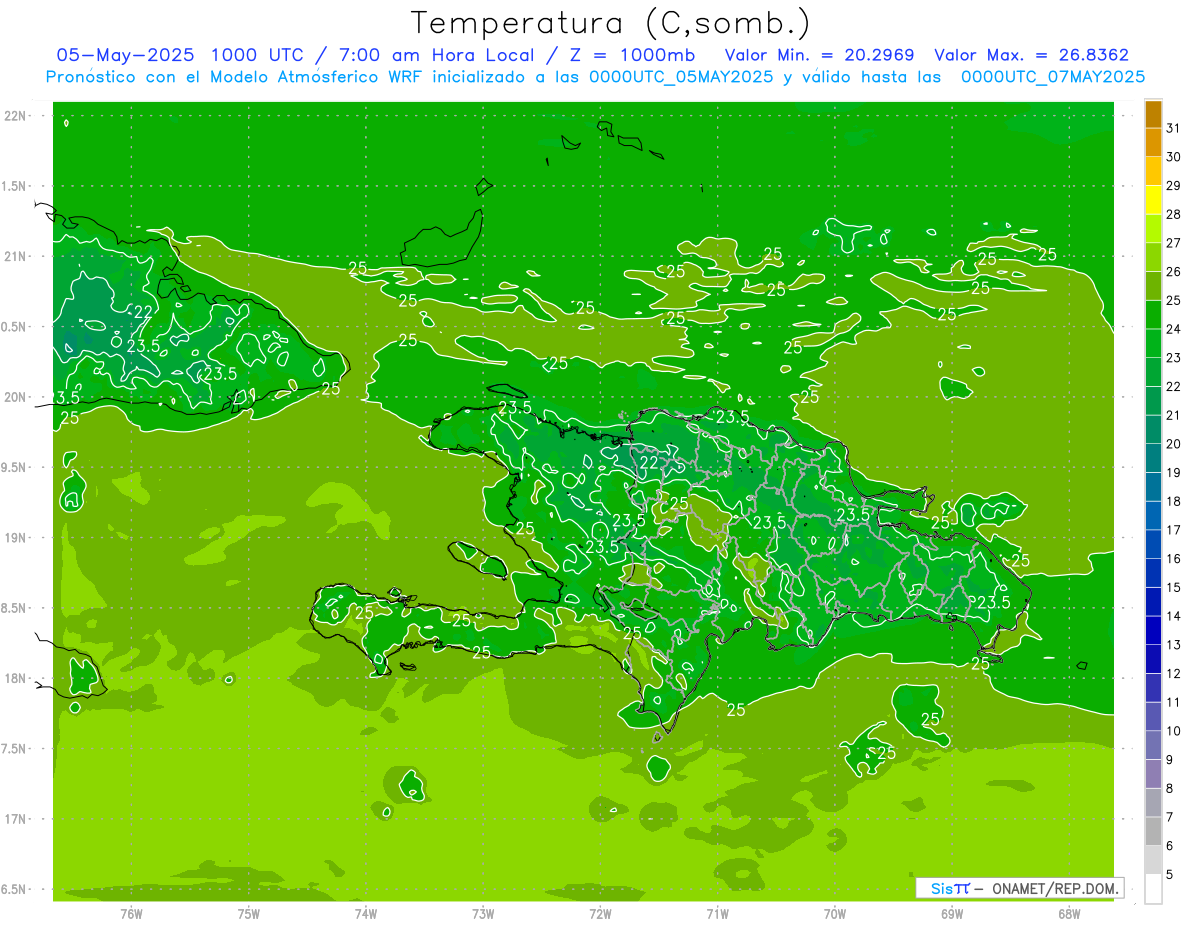The height and width of the screenshot is (927, 1200).
Task: Click the '8.5N' latitude axis label
Action: (x=15, y=608)
